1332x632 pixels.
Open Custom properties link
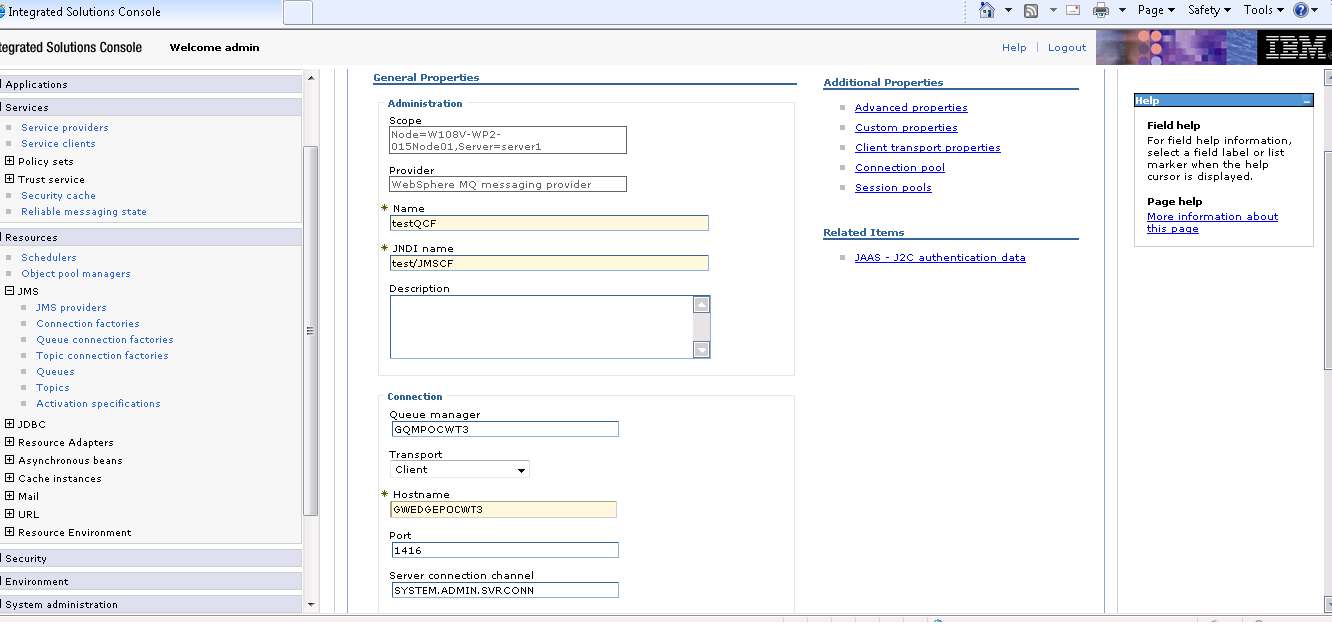tap(906, 128)
